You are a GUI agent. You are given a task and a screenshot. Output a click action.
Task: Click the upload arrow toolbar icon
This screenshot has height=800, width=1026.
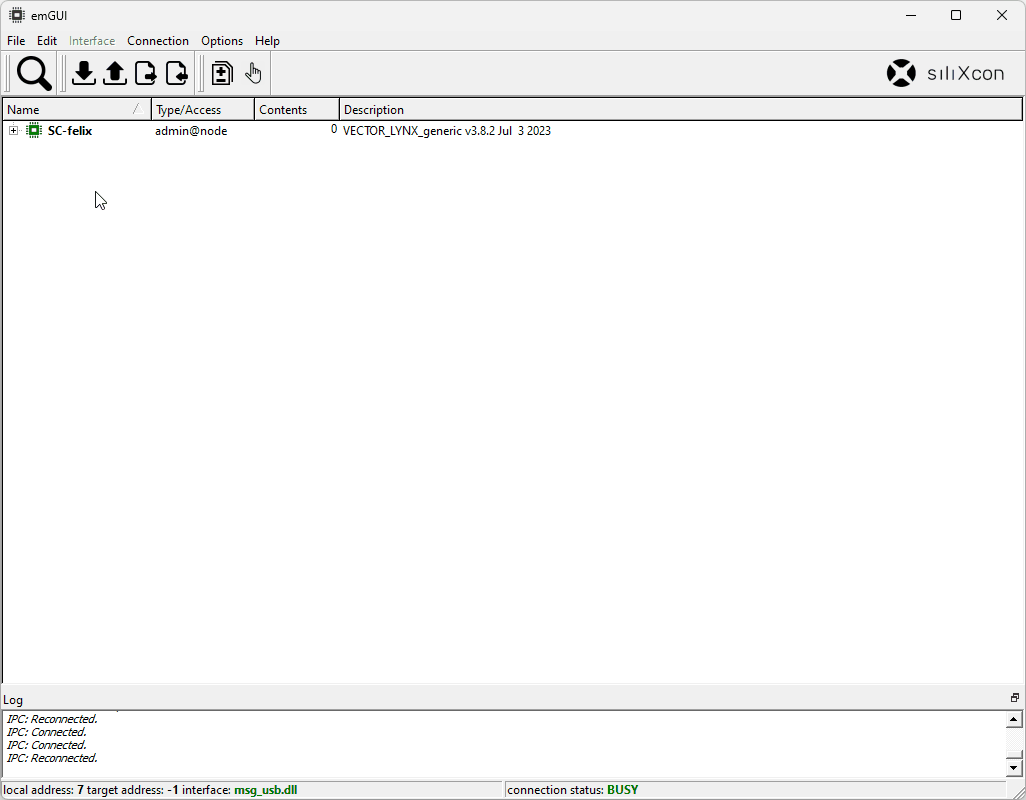coord(115,73)
